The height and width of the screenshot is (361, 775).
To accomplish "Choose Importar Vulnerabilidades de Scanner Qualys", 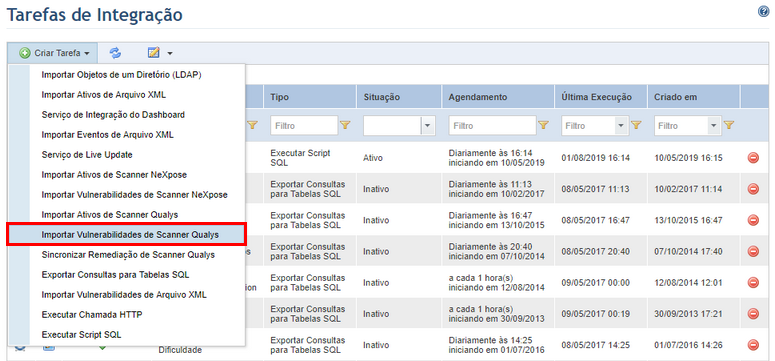I will 127,235.
